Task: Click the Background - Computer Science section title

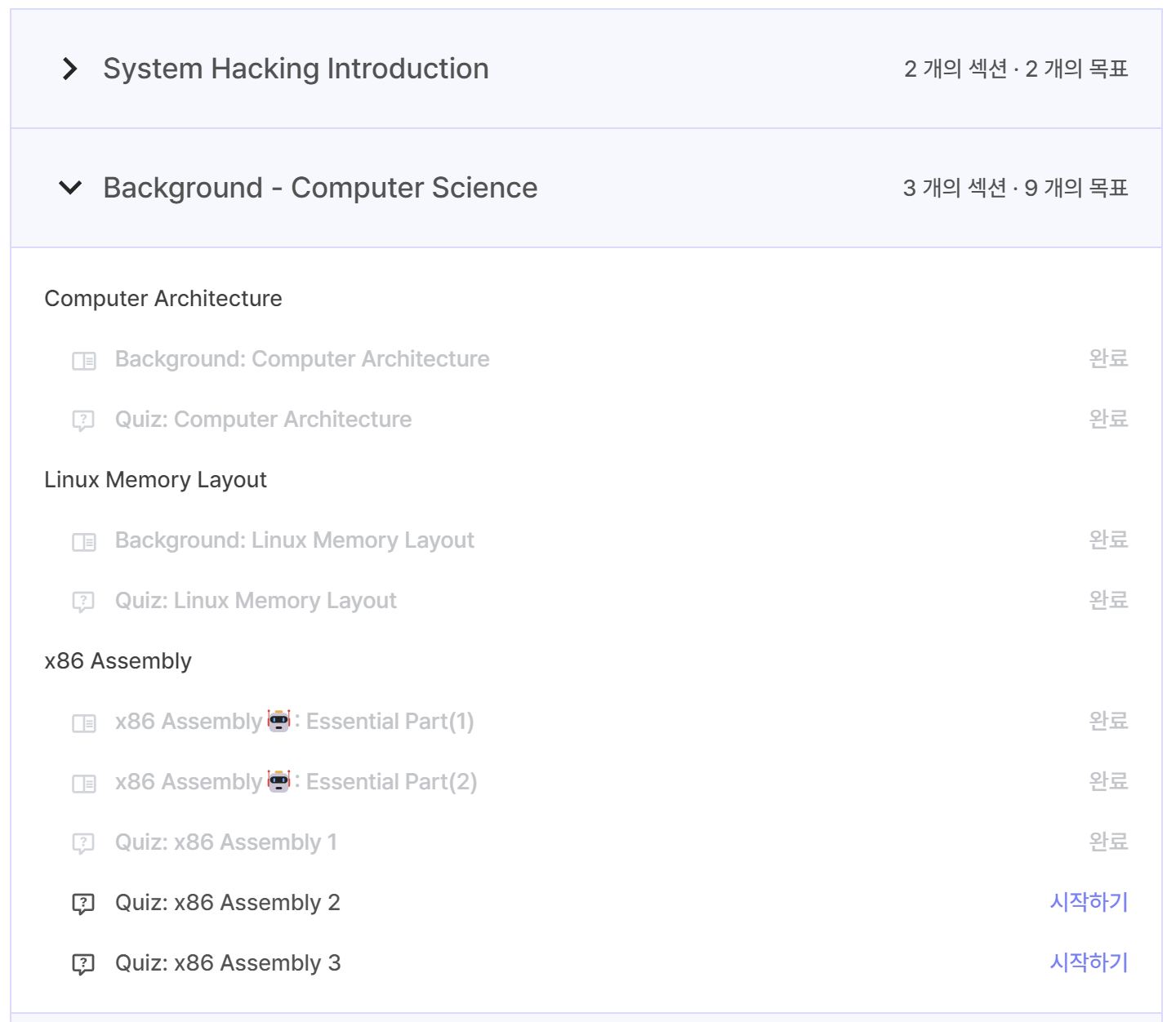Action: point(320,188)
